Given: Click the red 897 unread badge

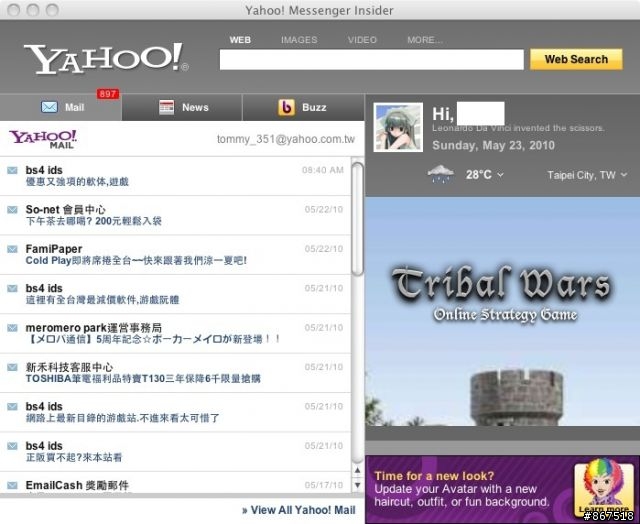Looking at the screenshot, I should tap(108, 94).
